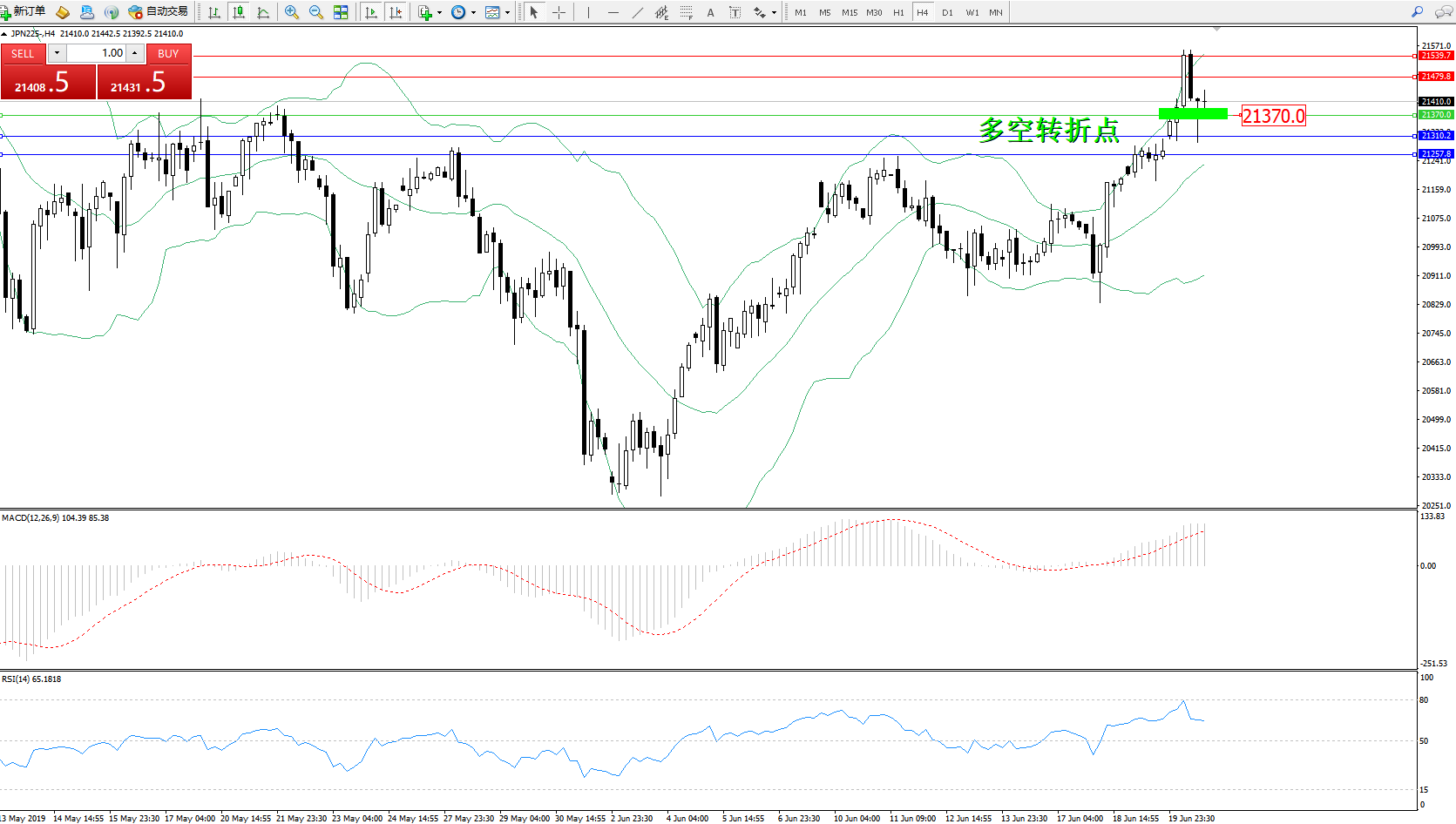Click the green 多空转折点 price zone rectangle
This screenshot has width=1456, height=824.
coord(1192,113)
